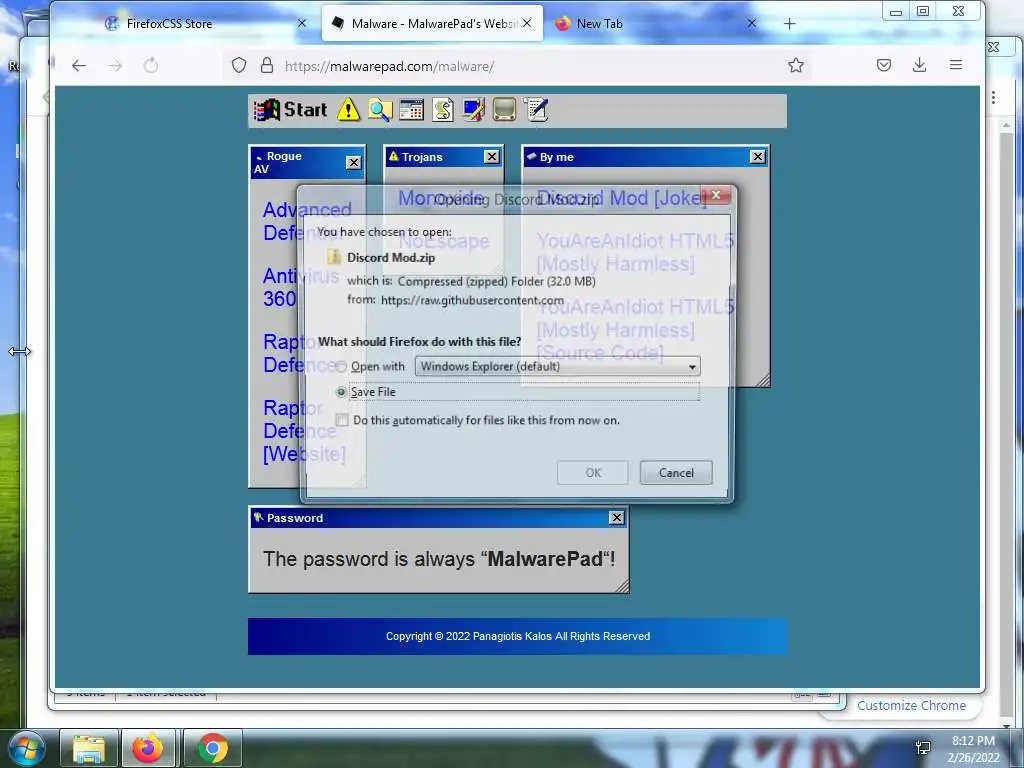Close the New Tab tab
The width and height of the screenshot is (1024, 768).
pos(752,24)
